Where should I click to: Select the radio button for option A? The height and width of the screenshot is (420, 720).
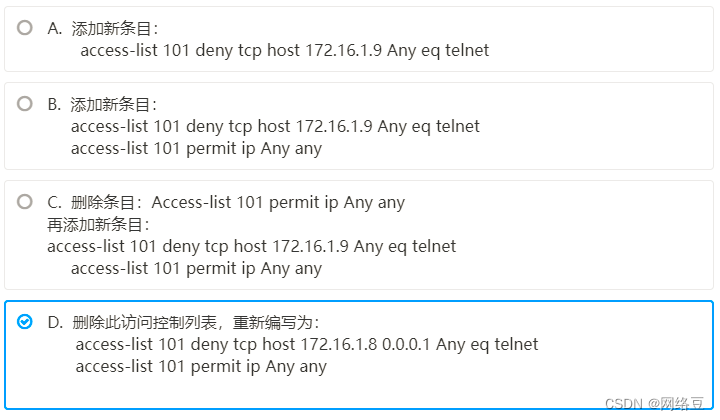click(x=25, y=28)
